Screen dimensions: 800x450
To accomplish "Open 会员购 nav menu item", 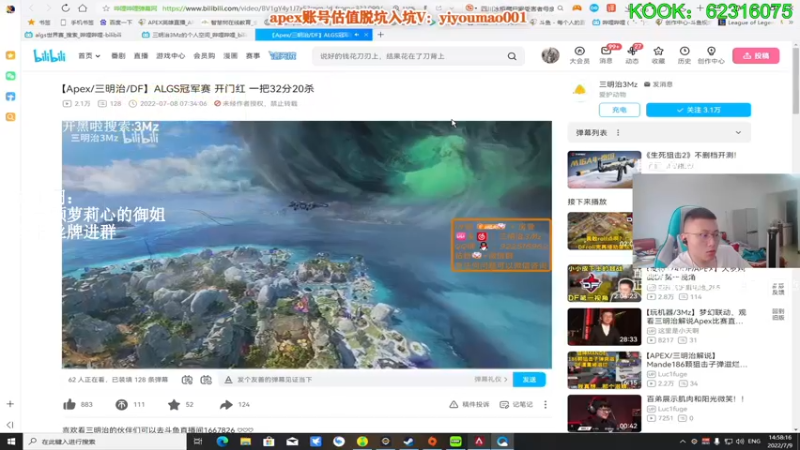I will pyautogui.click(x=204, y=56).
